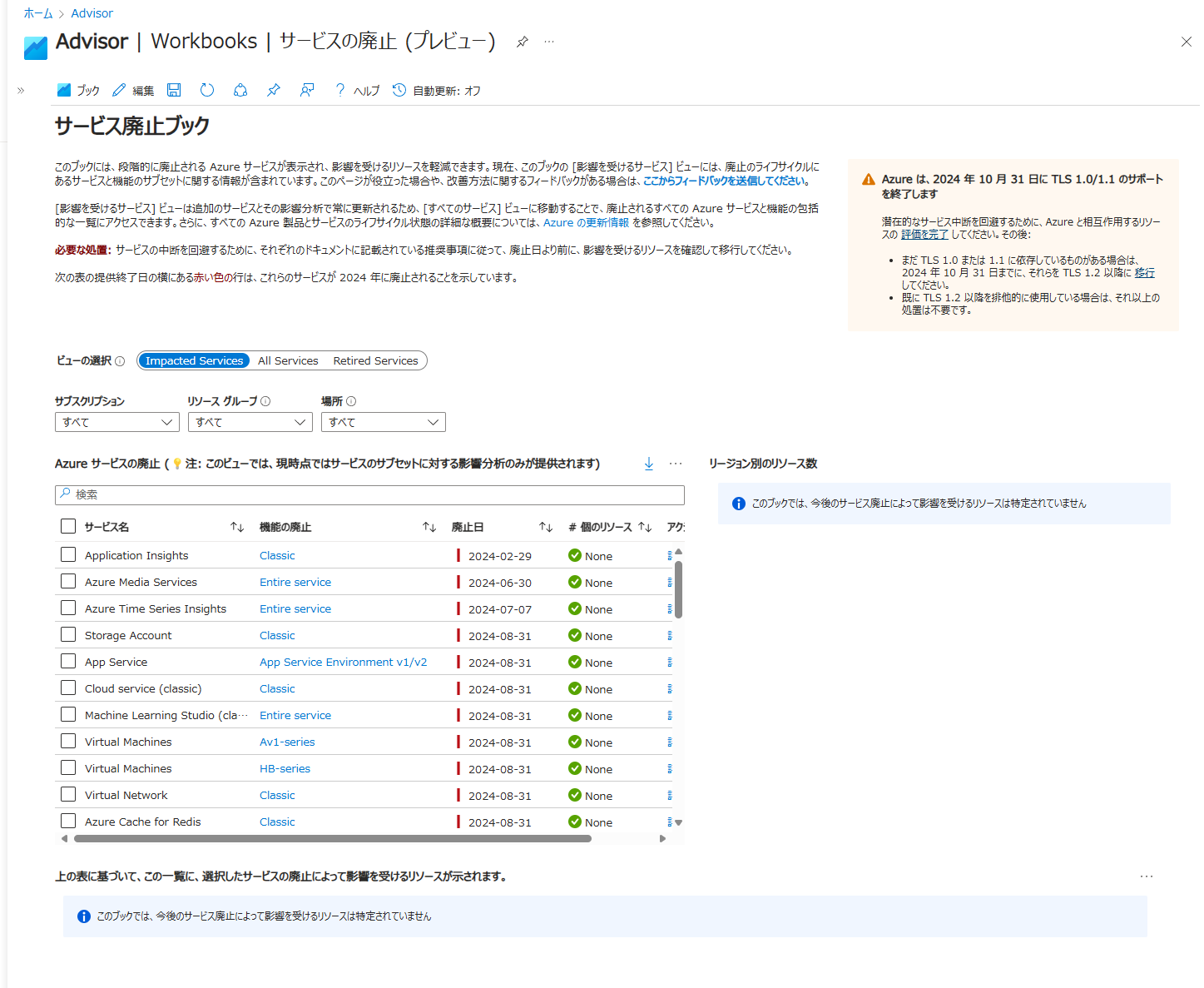Screen dimensions: 1204x988
Task: Open Azure の更新情報 link
Action: [x=586, y=222]
